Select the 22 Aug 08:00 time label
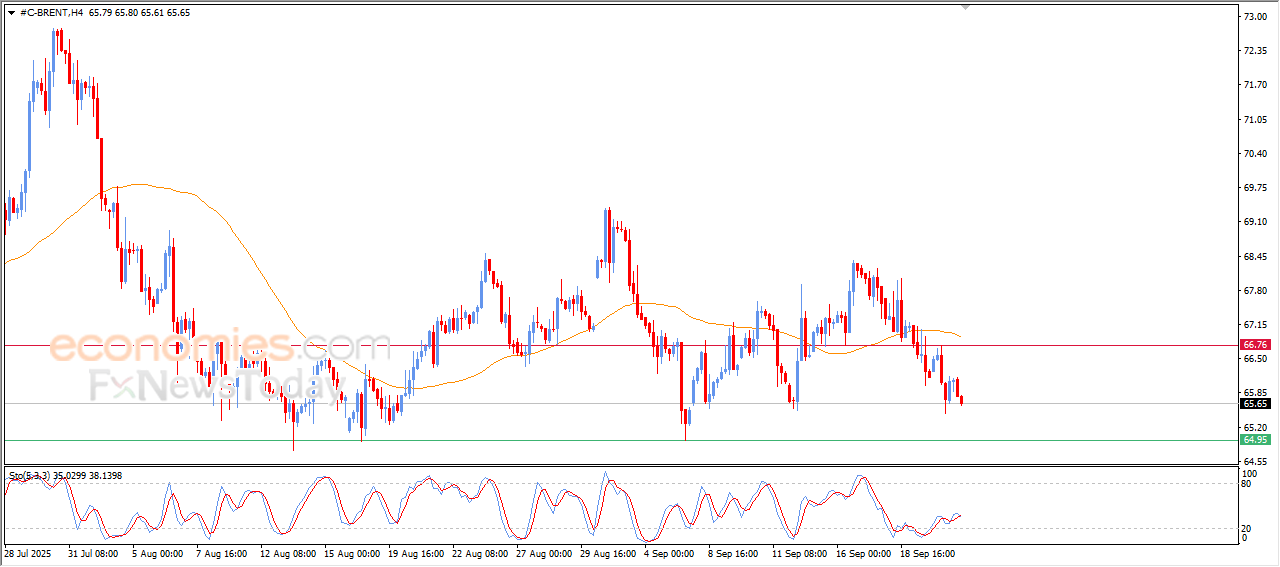 (x=479, y=552)
